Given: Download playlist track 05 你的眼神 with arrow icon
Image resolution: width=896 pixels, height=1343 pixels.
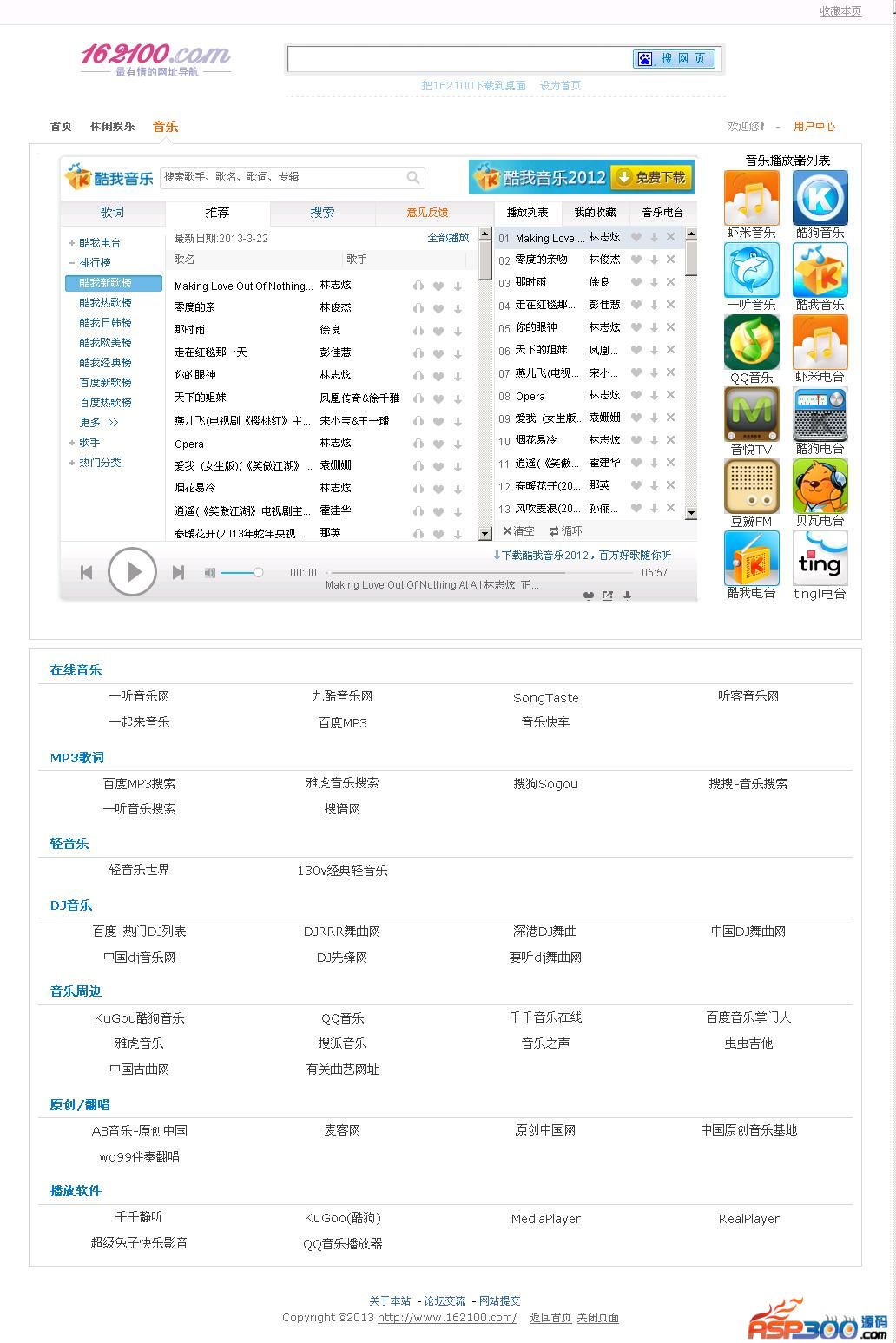Looking at the screenshot, I should click(654, 327).
